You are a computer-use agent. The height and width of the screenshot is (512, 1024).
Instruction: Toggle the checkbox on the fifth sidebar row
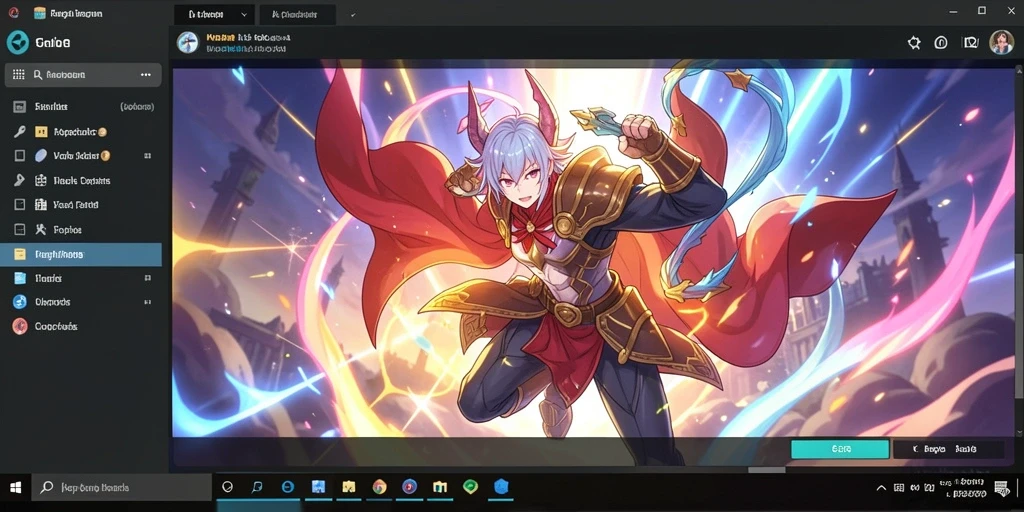click(x=20, y=204)
